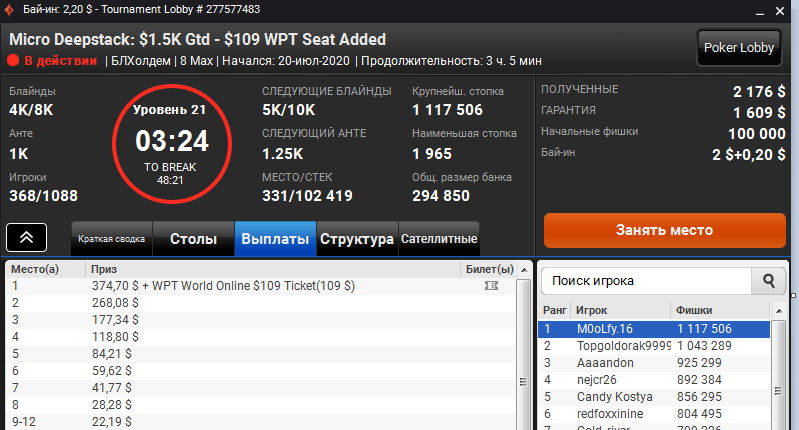Open the Столы tab

194,238
